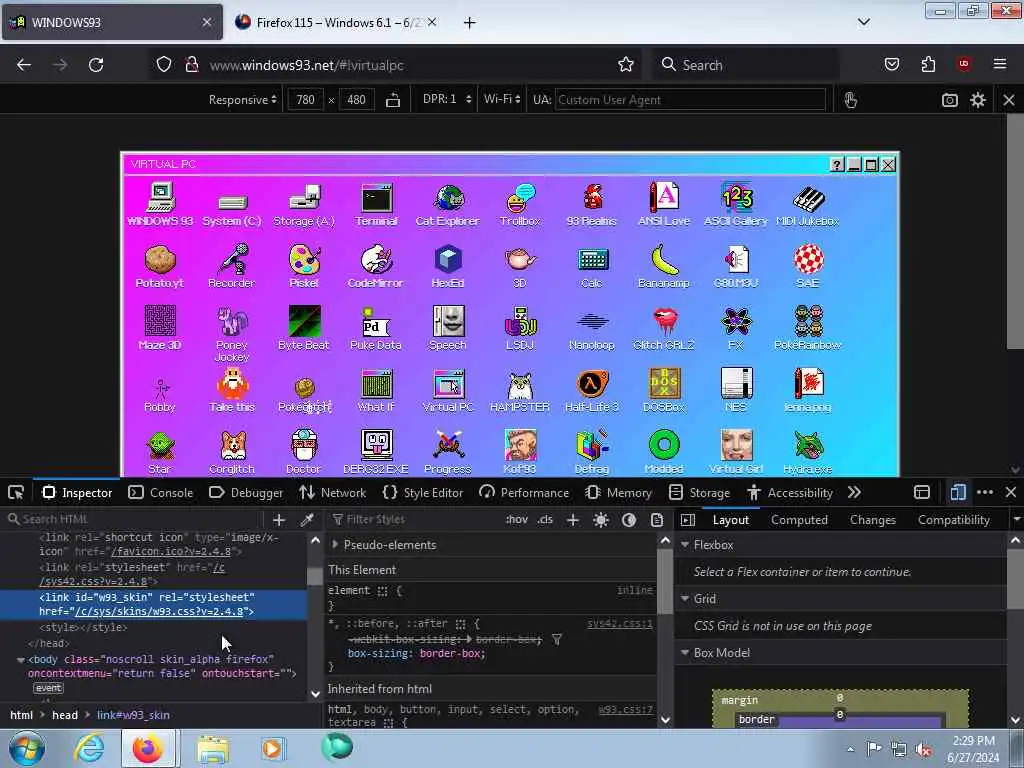
Task: Launch the Half-Life 3 icon
Action: point(592,391)
